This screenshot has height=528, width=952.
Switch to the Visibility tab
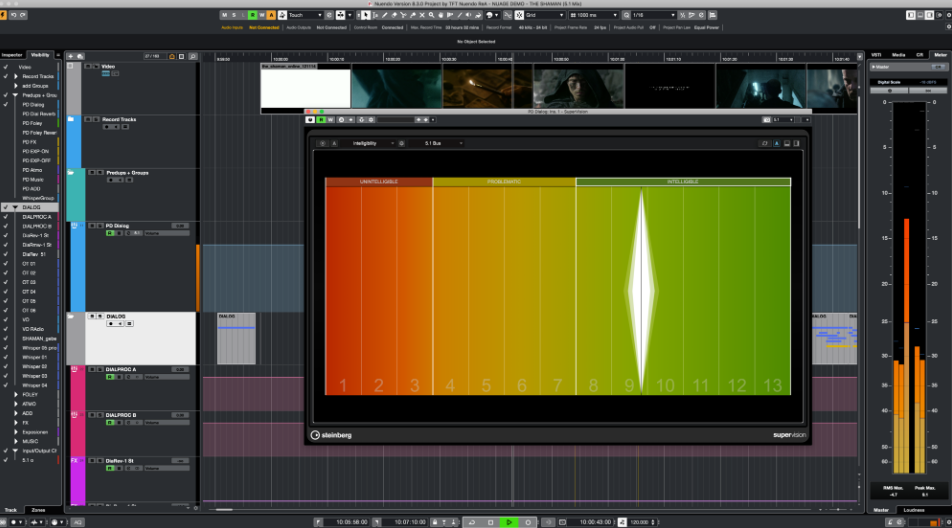click(40, 55)
